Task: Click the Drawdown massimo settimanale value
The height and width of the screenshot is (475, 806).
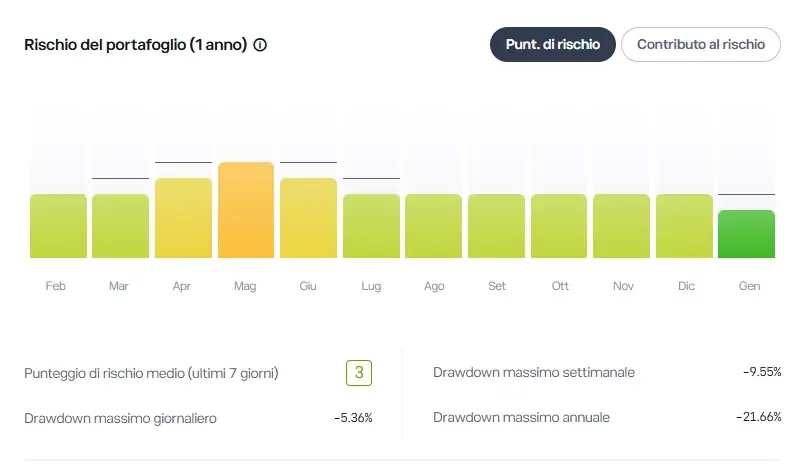Action: [761, 372]
